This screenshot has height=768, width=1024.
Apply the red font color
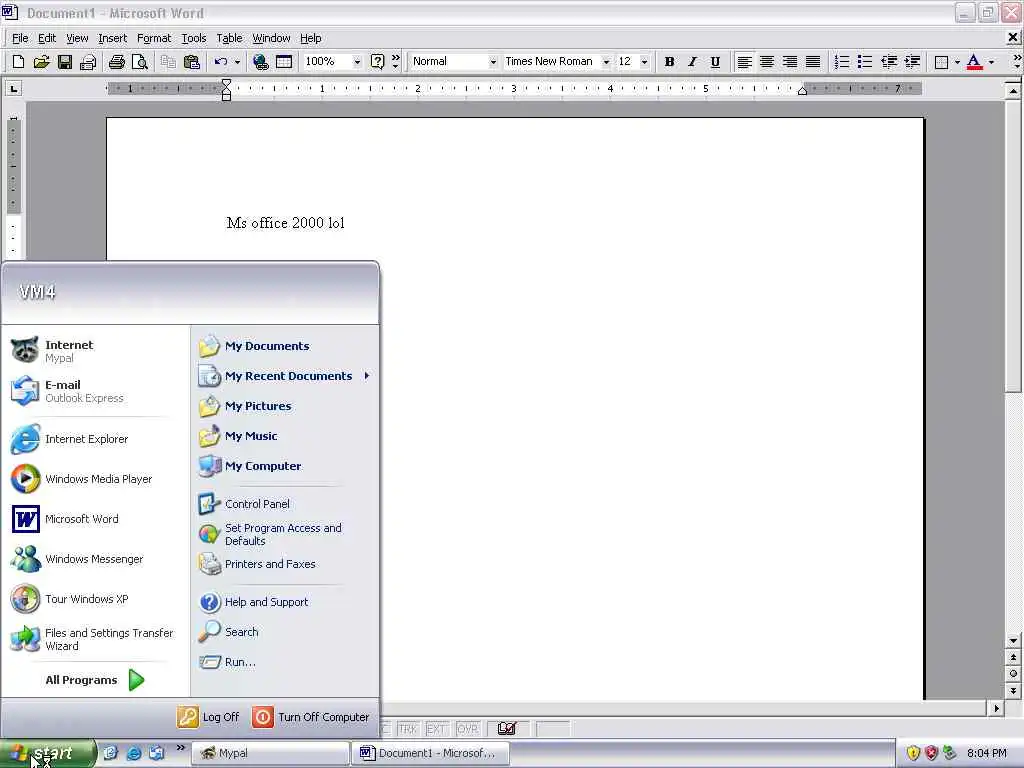coord(974,61)
